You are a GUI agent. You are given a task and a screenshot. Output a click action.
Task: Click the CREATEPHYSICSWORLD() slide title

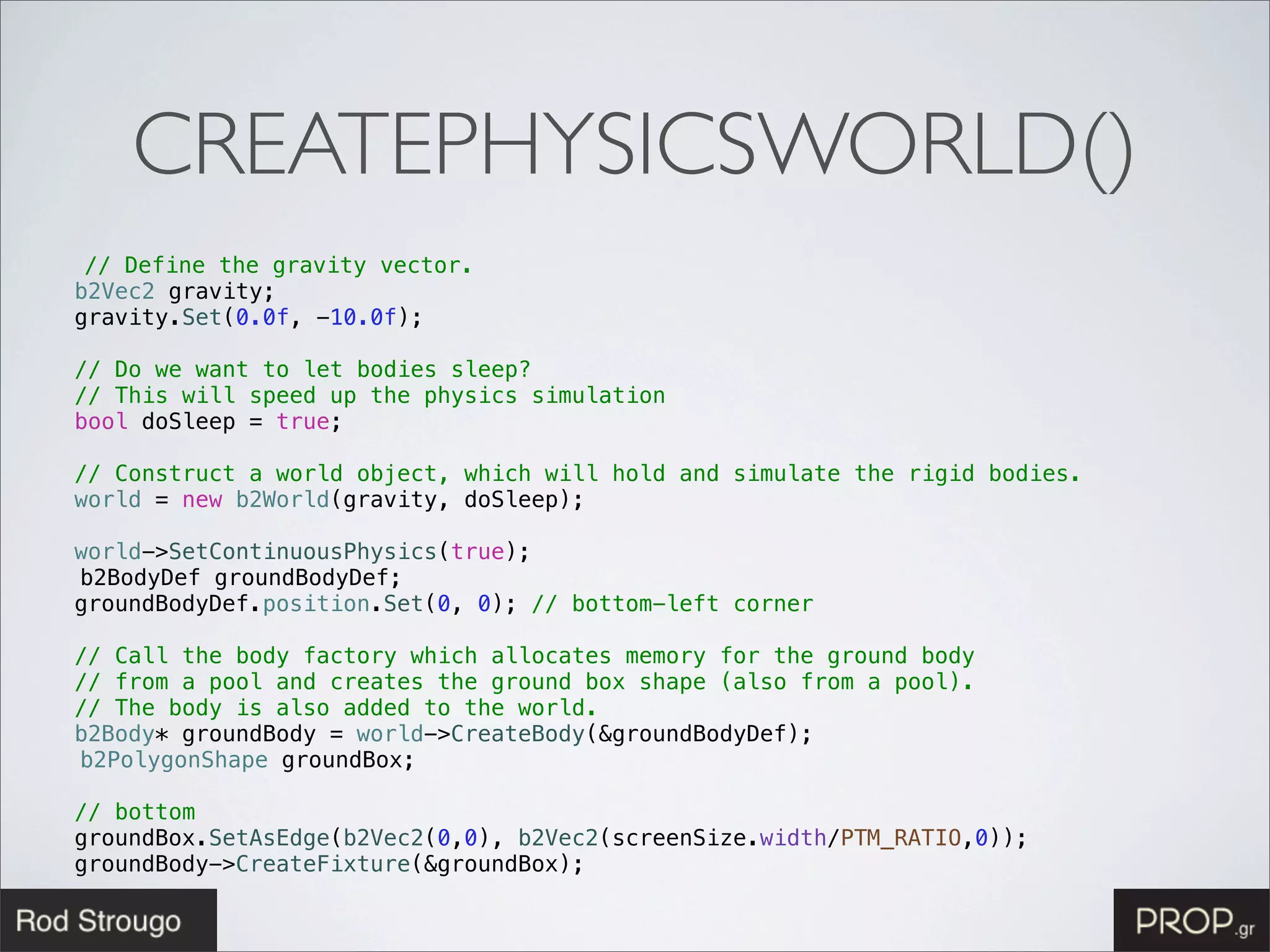click(633, 146)
